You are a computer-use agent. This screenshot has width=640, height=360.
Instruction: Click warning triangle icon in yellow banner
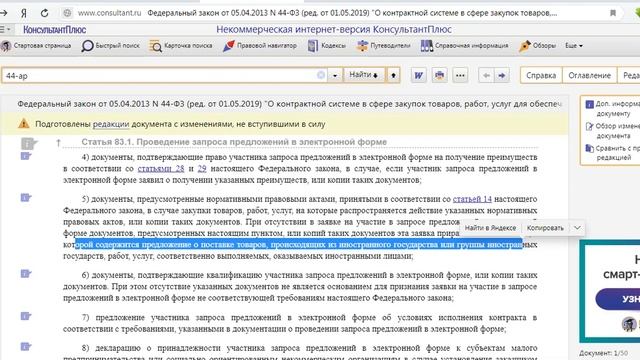pyautogui.click(x=24, y=124)
